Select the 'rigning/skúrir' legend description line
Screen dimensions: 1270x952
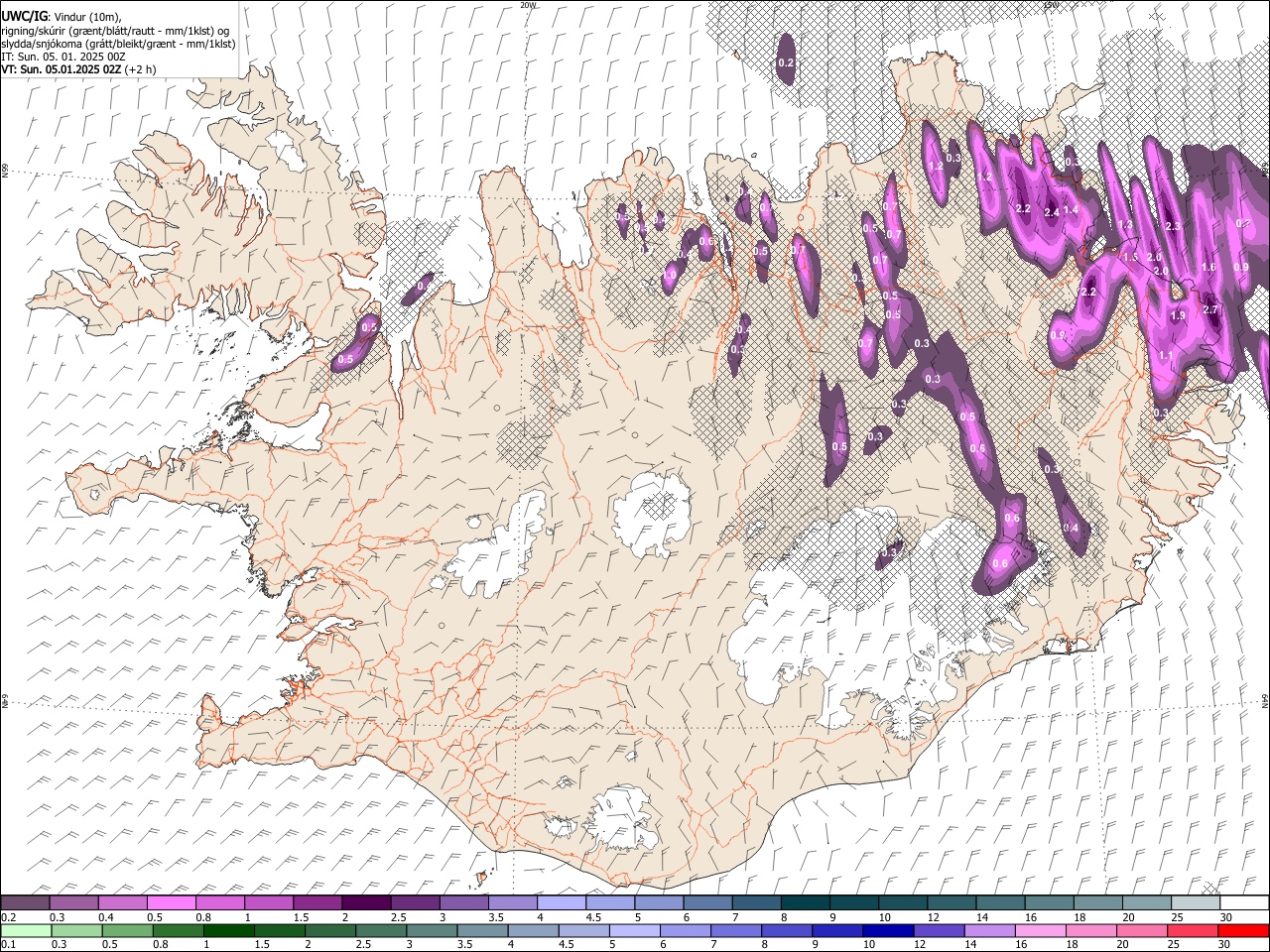(114, 30)
